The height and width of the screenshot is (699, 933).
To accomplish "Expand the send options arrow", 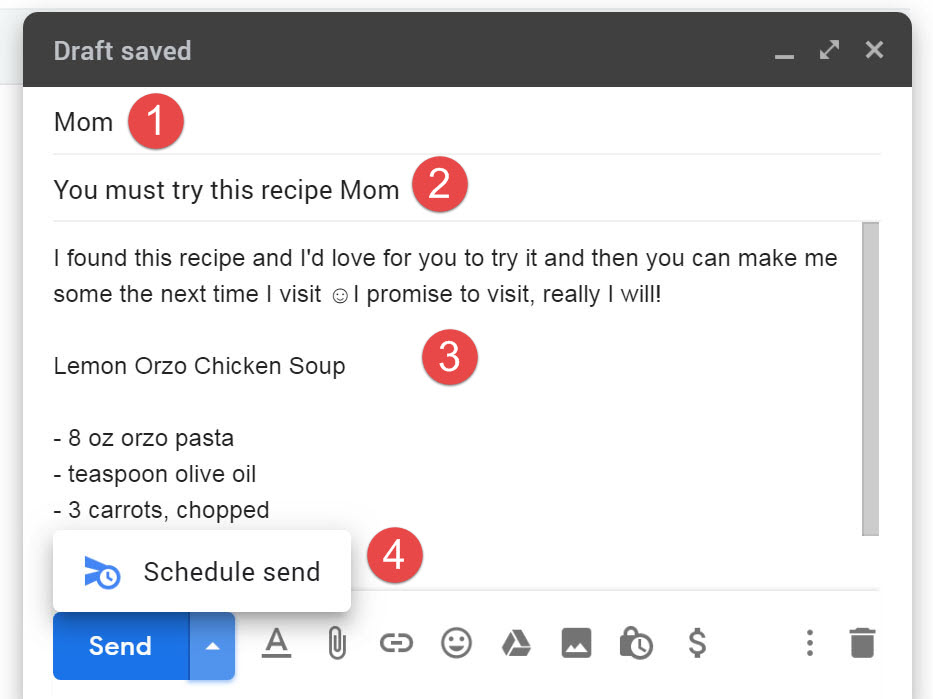I will (212, 646).
